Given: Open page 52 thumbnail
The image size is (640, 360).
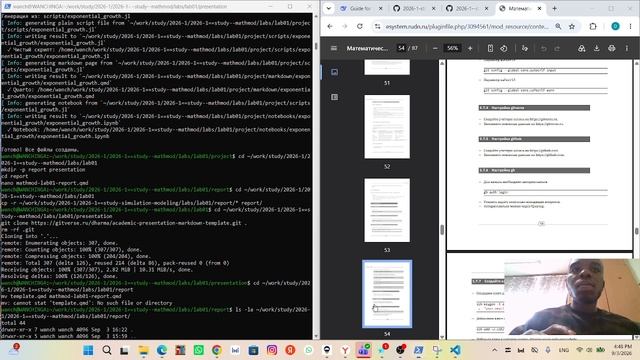Looking at the screenshot, I should 387,127.
